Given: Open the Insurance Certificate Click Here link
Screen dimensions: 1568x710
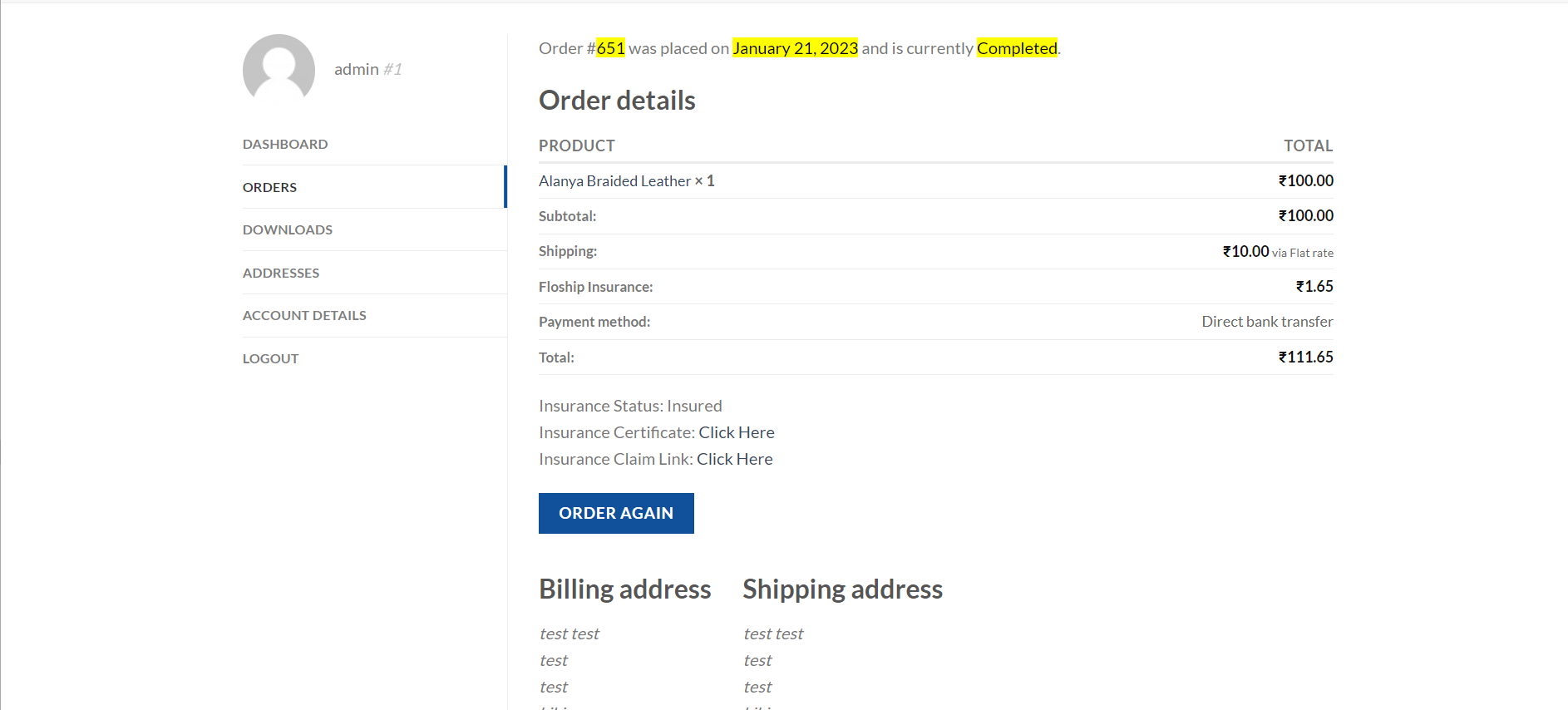Looking at the screenshot, I should tap(737, 432).
